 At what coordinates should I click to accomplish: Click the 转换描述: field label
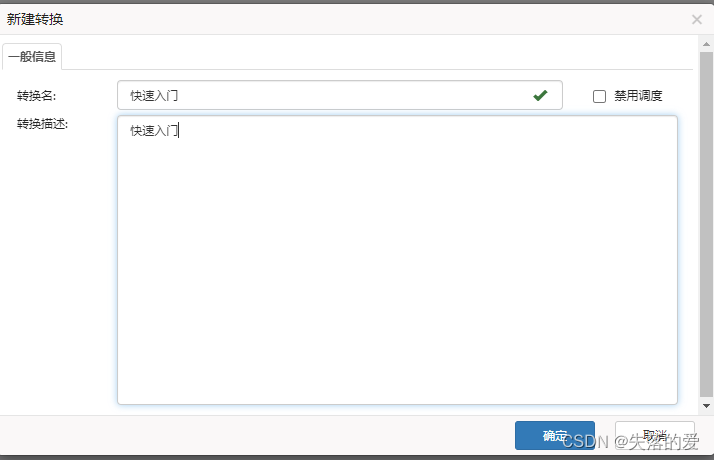click(x=42, y=124)
